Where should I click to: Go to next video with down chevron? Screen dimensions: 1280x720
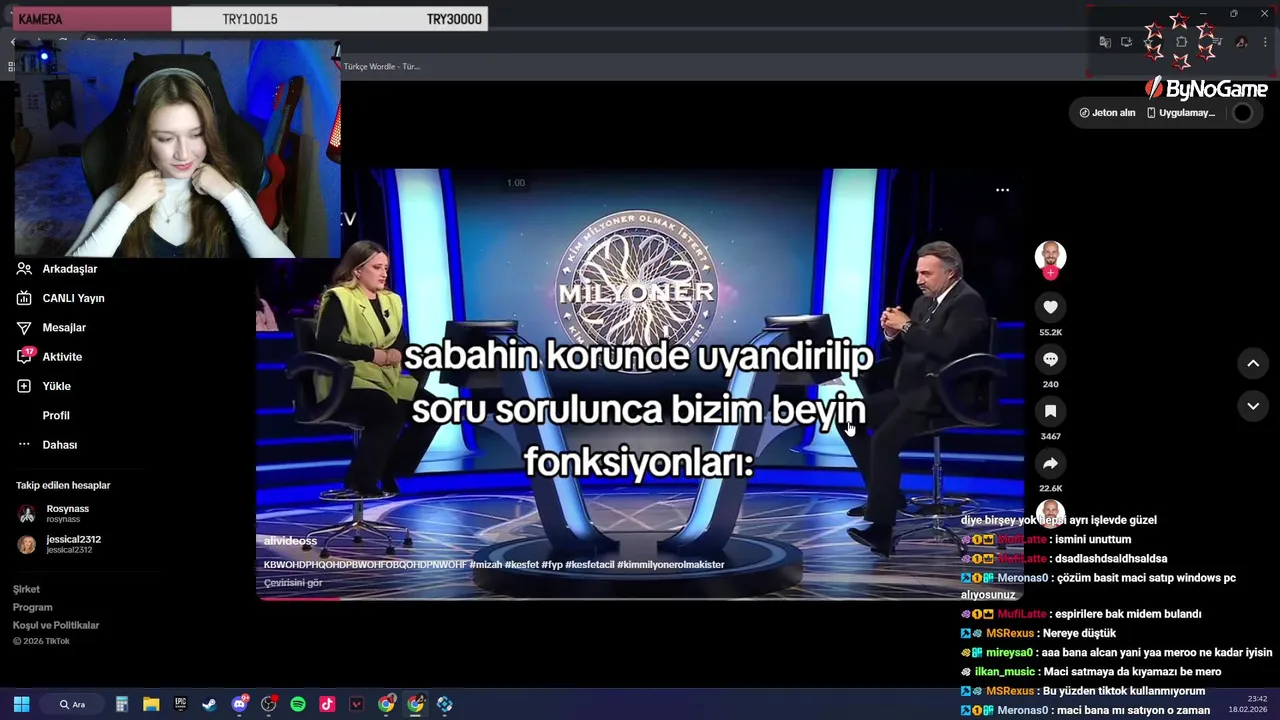coord(1253,406)
